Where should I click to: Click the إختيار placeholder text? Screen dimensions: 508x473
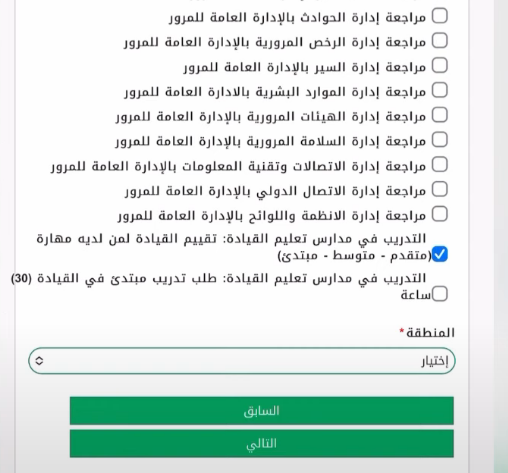click(x=435, y=361)
